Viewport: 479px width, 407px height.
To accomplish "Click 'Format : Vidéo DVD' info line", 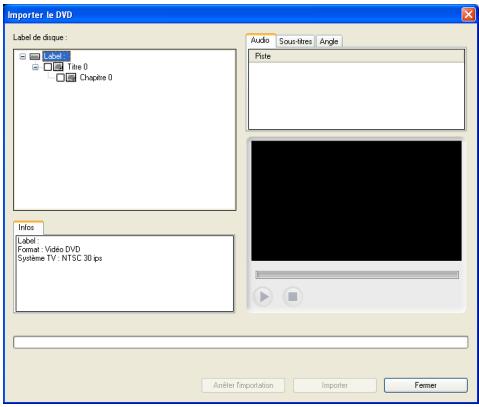I will pyautogui.click(x=49, y=249).
